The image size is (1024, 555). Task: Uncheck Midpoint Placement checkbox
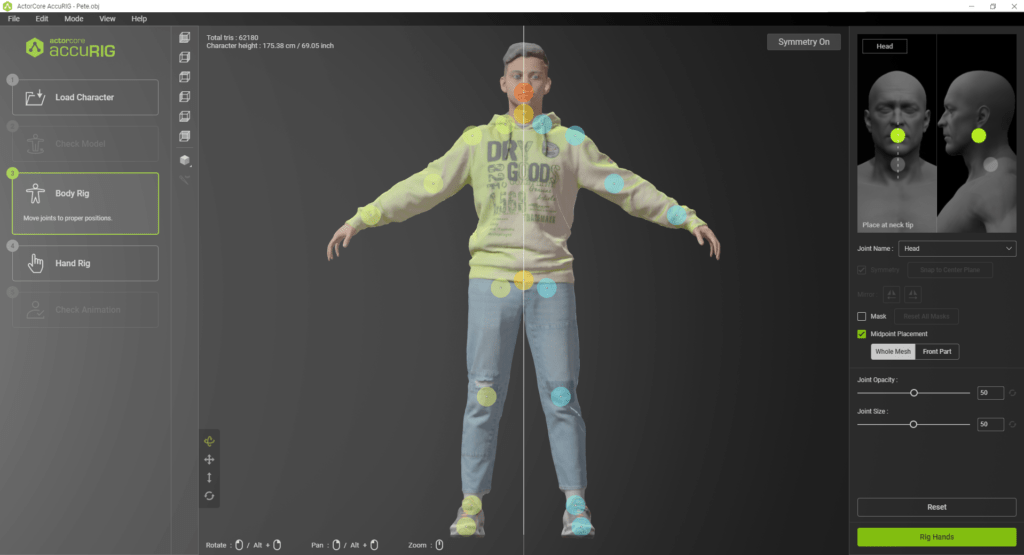(861, 334)
